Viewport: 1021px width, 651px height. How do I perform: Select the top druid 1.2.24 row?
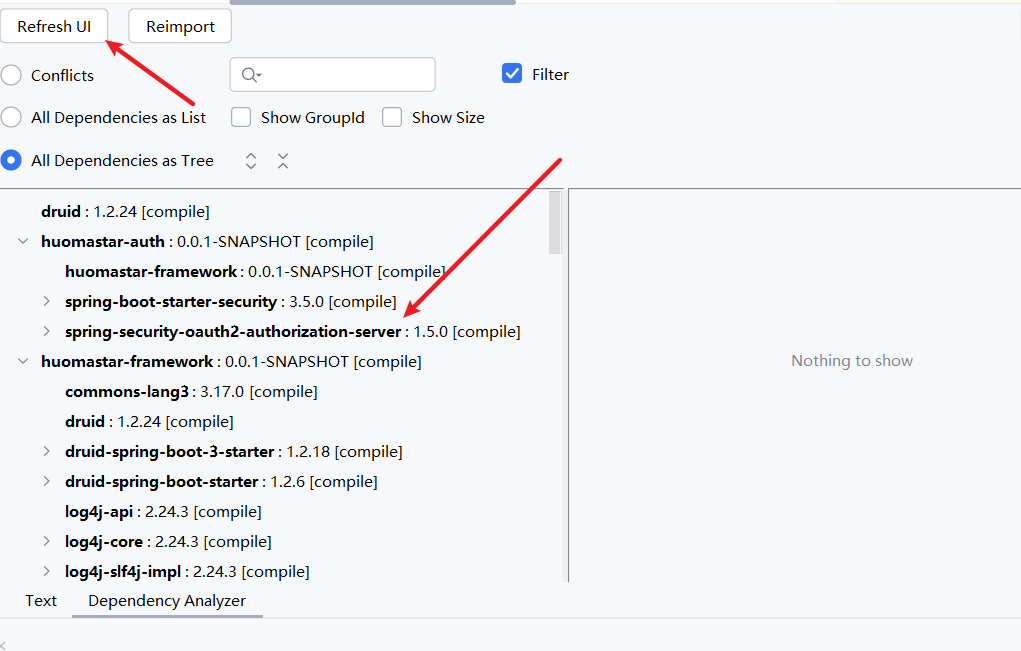point(125,212)
